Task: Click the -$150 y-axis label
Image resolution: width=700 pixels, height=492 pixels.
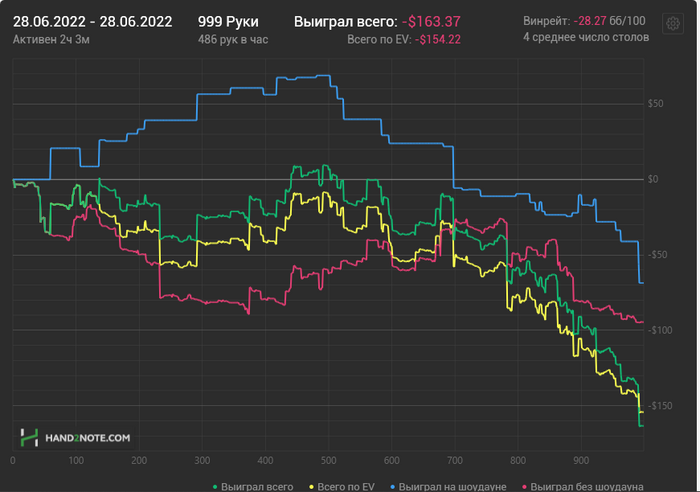Action: click(x=660, y=406)
